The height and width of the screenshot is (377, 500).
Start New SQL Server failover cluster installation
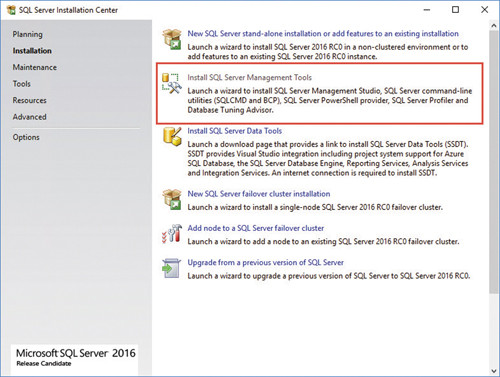pos(259,194)
